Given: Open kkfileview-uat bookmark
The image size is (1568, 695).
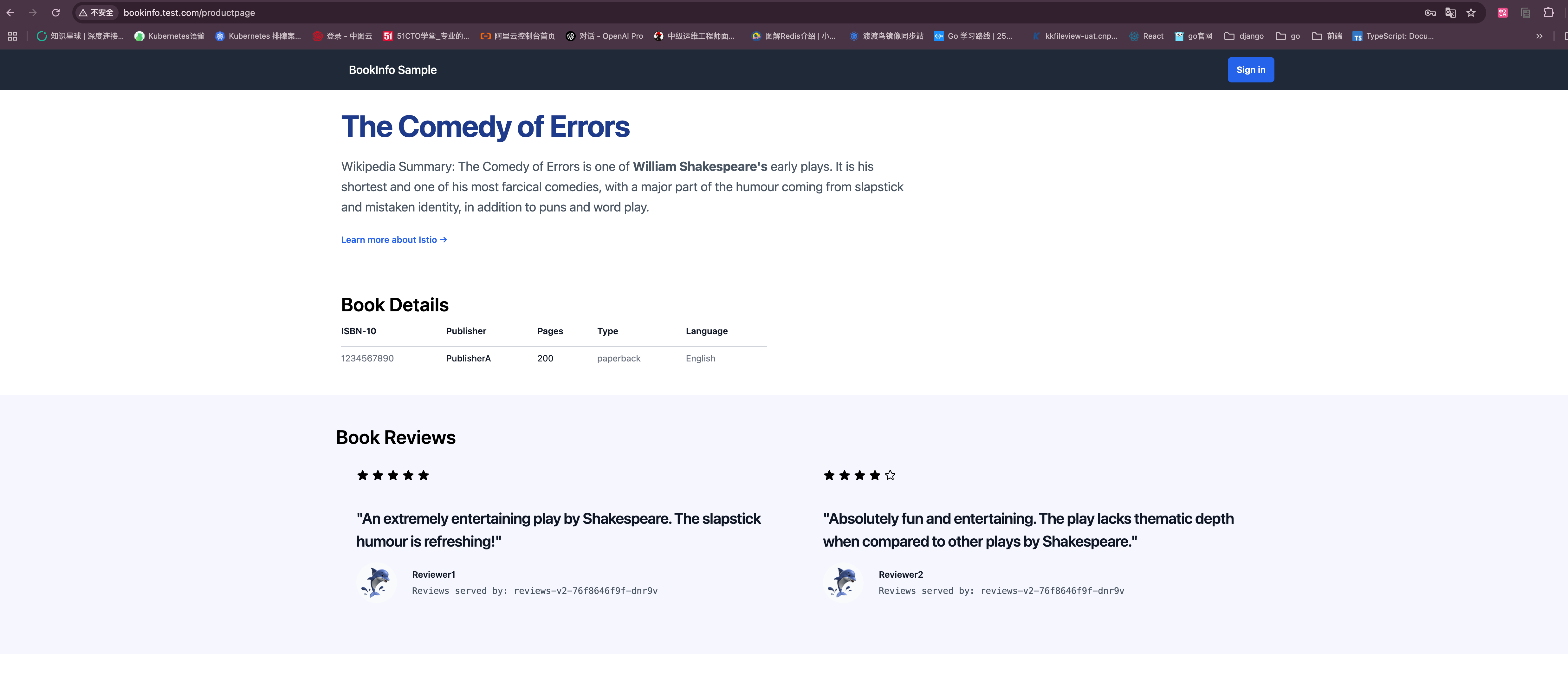Looking at the screenshot, I should pos(1074,36).
